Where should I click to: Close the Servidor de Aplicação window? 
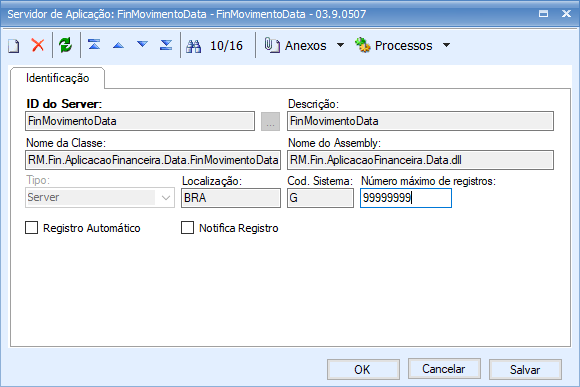(566, 14)
